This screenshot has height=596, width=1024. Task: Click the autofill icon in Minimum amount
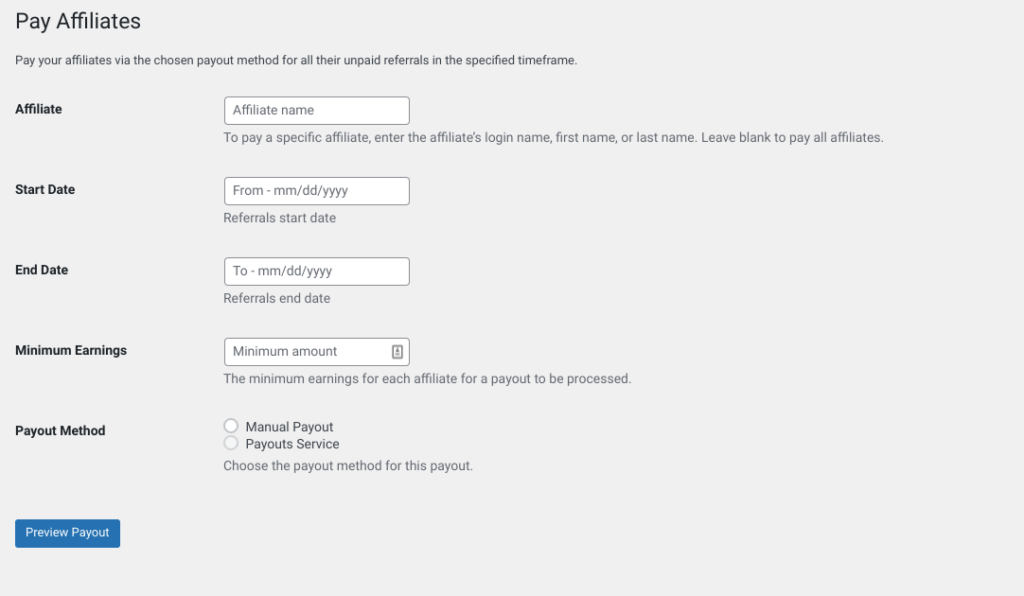397,352
